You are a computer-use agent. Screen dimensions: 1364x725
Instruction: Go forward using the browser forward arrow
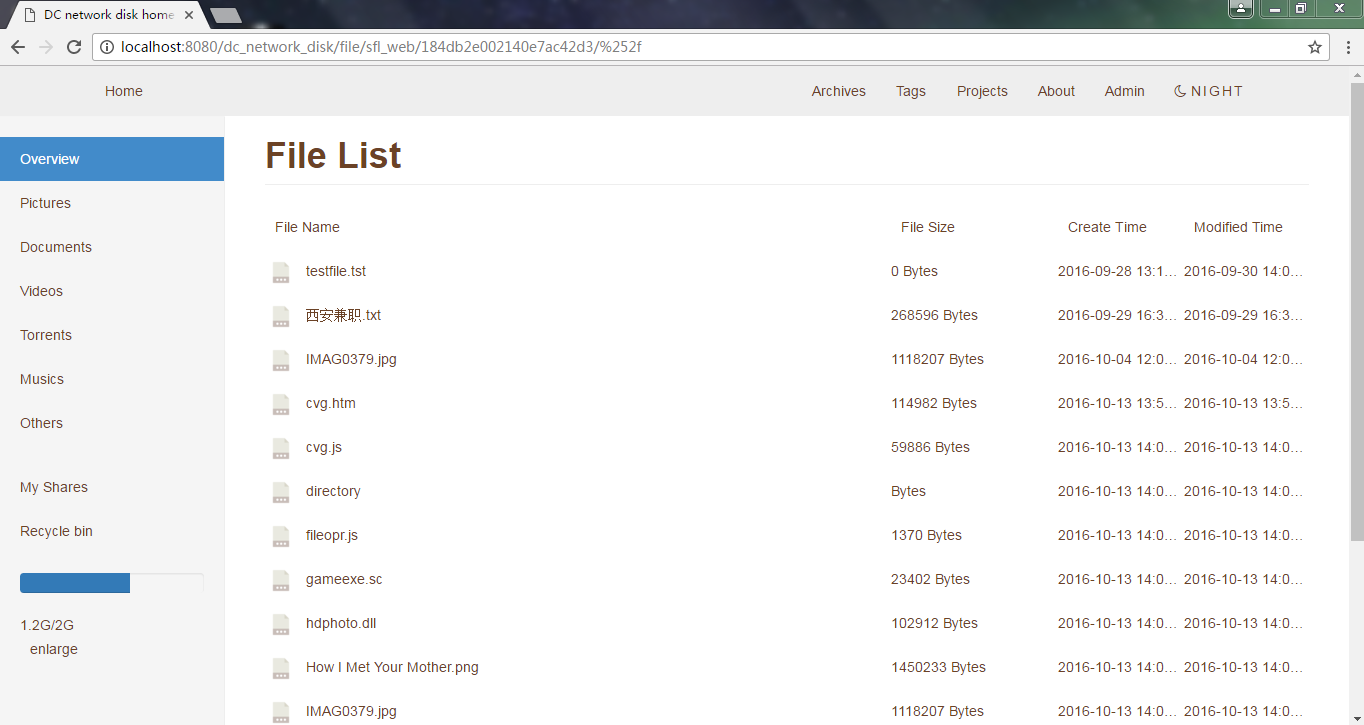click(x=46, y=47)
